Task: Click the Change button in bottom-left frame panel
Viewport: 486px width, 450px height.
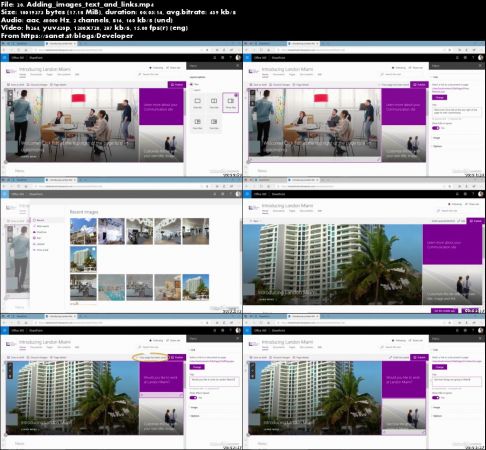Action: pos(197,367)
